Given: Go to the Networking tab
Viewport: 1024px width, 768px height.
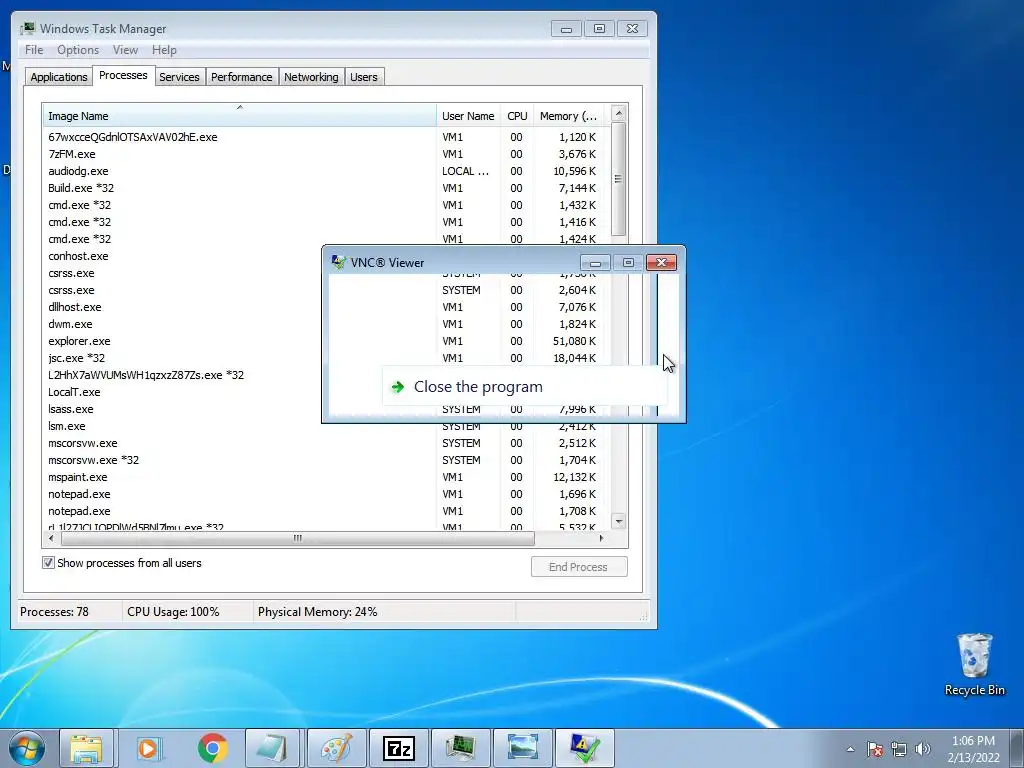Looking at the screenshot, I should click(x=311, y=77).
